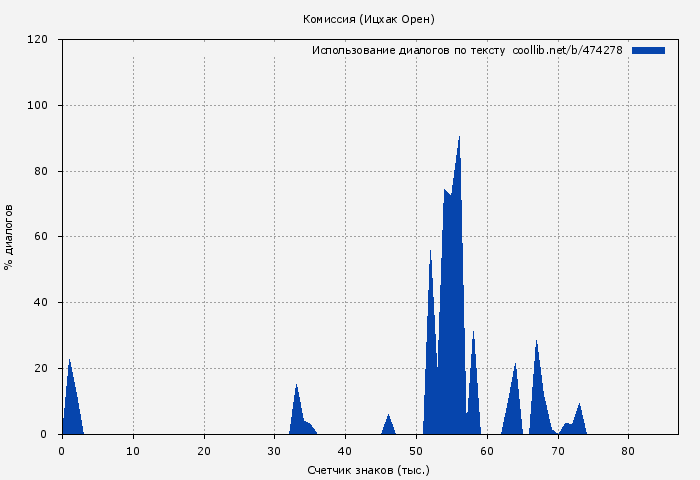The width and height of the screenshot is (700, 480).
Task: Click the vertical axis label "% диалогов"
Action: pyautogui.click(x=9, y=236)
